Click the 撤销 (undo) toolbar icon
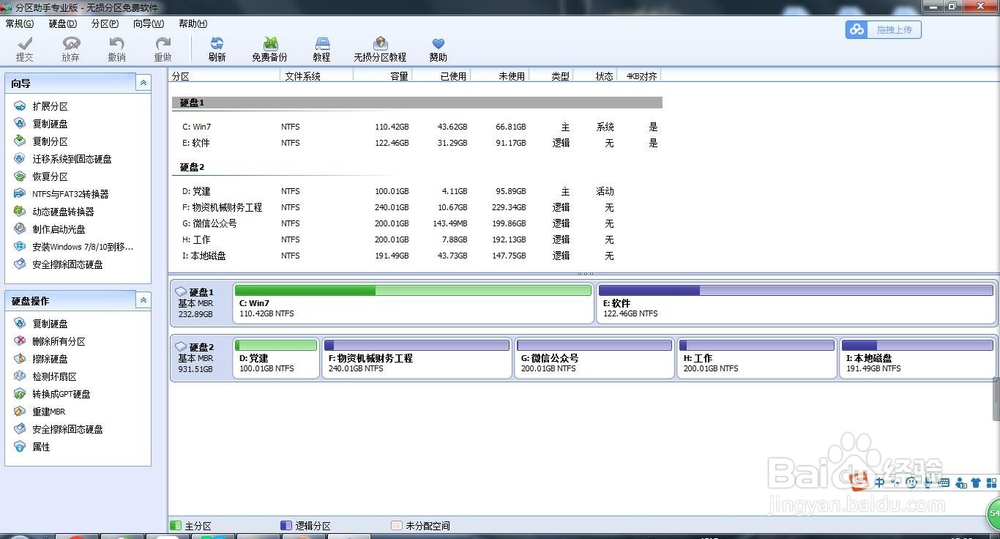1000x539 pixels. tap(116, 43)
